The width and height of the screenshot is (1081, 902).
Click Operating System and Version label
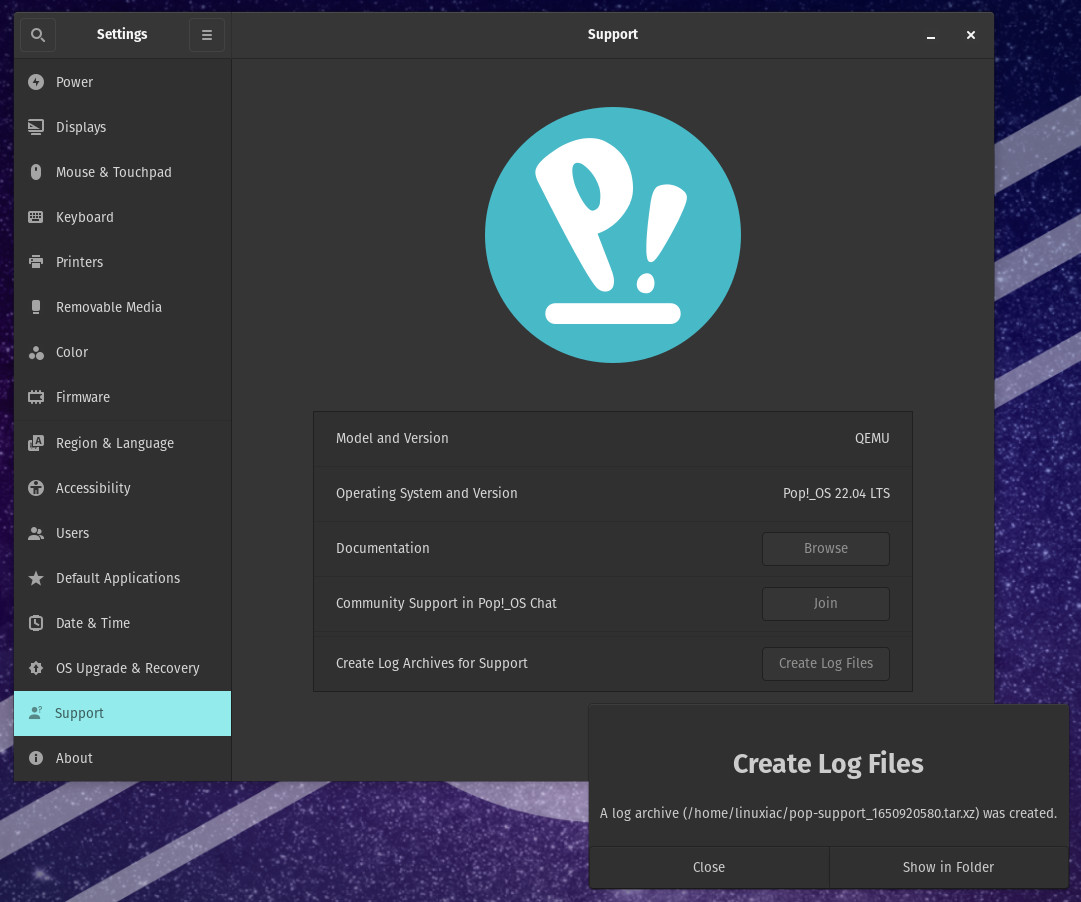pos(427,493)
